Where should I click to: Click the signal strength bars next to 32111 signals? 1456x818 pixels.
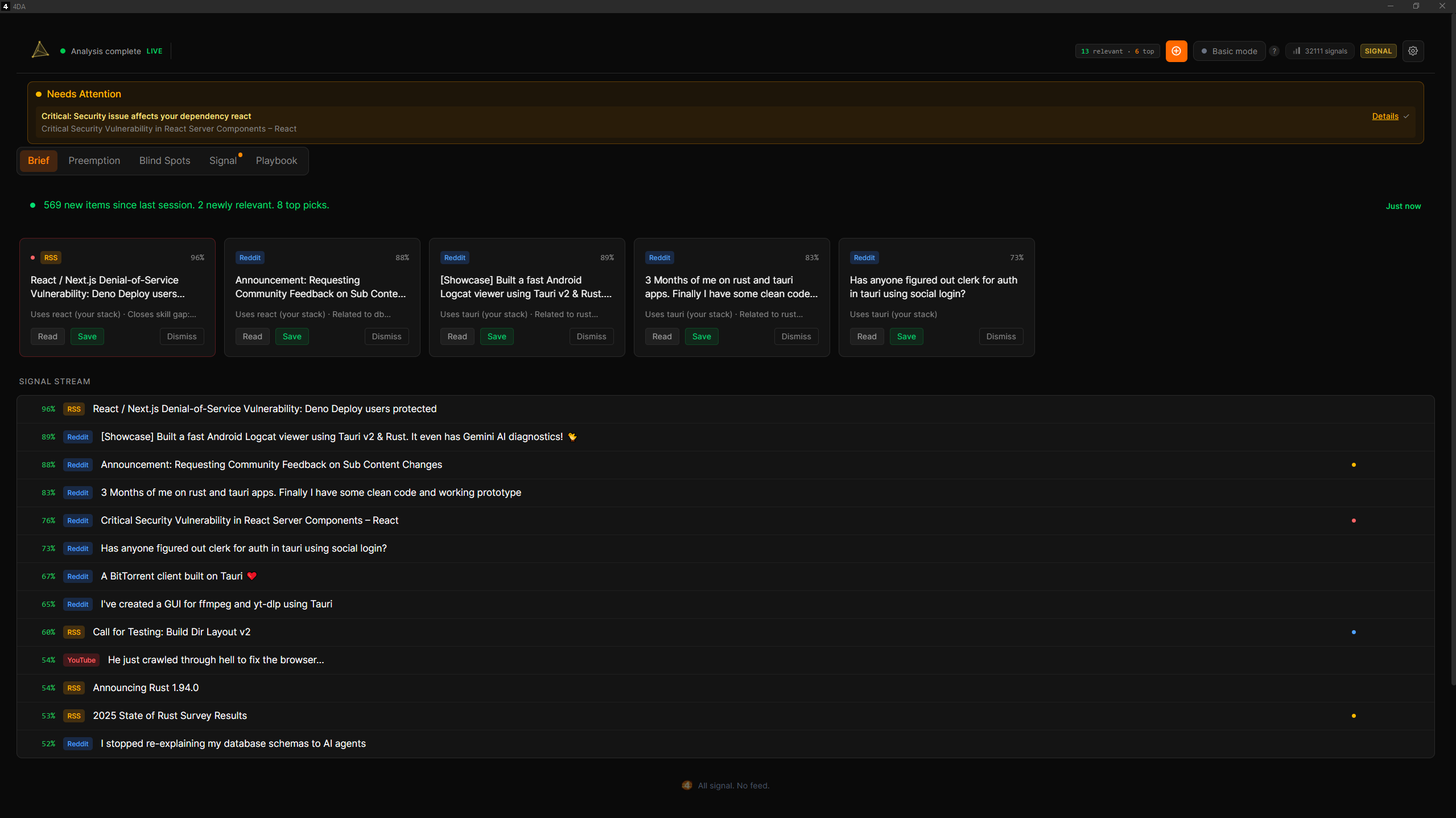pos(1296,51)
